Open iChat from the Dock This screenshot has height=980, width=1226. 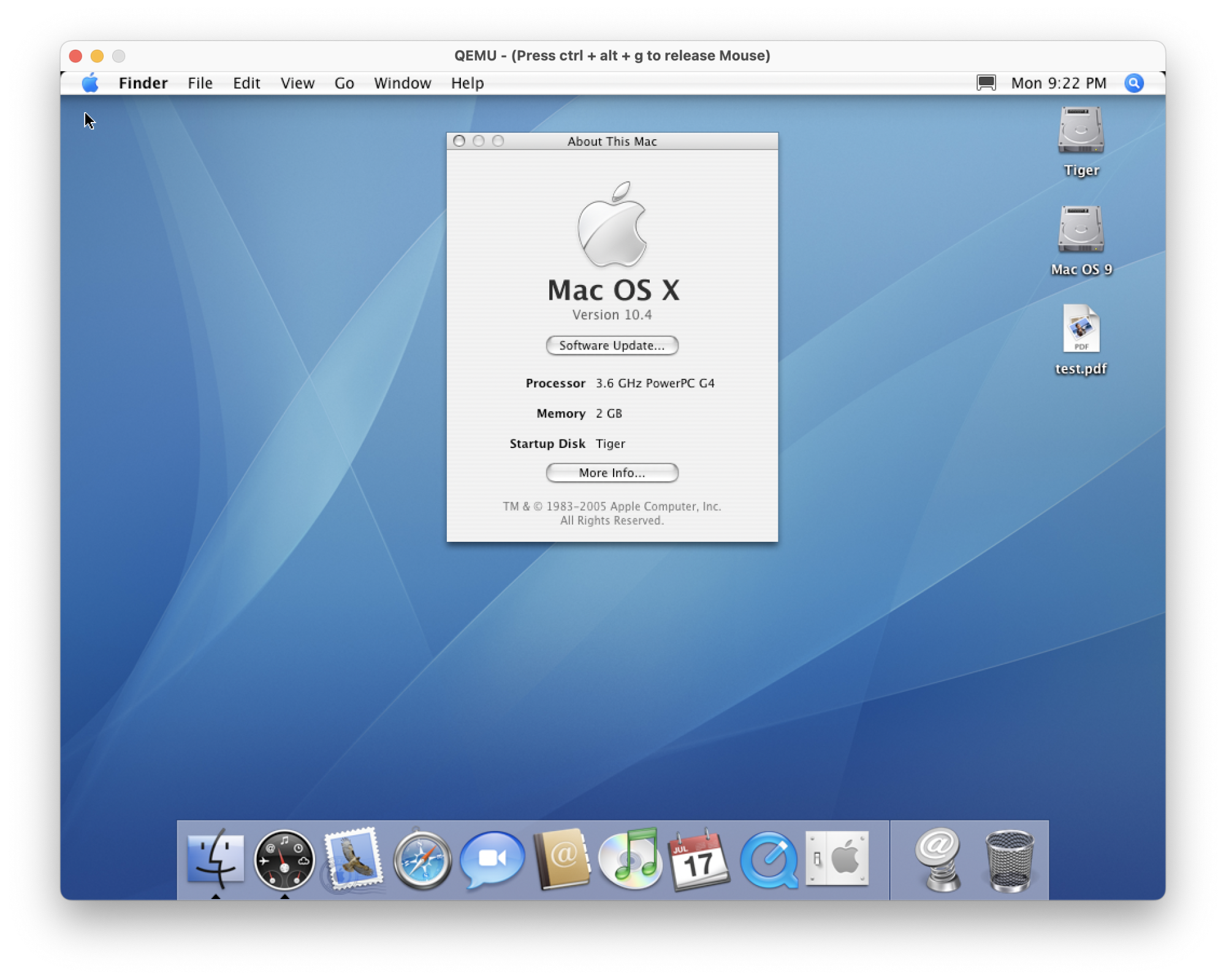(x=492, y=858)
